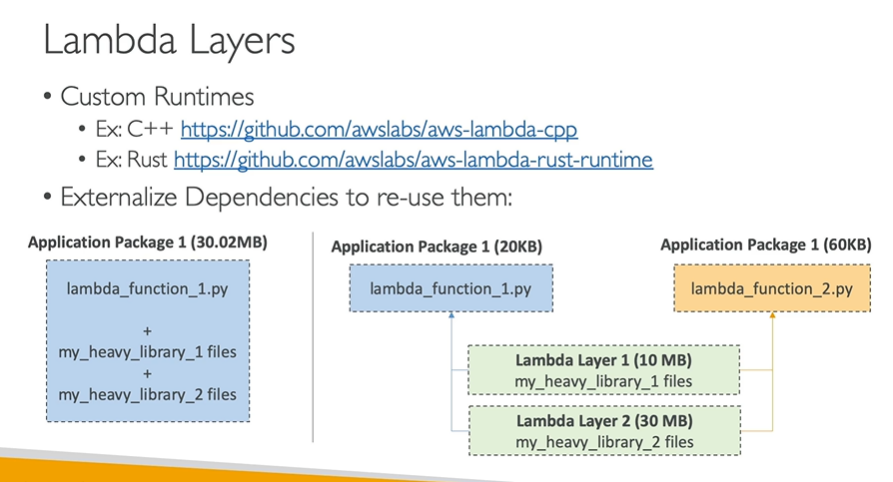Click the 'Ex: C++' label text
The width and height of the screenshot is (893, 482).
(134, 130)
